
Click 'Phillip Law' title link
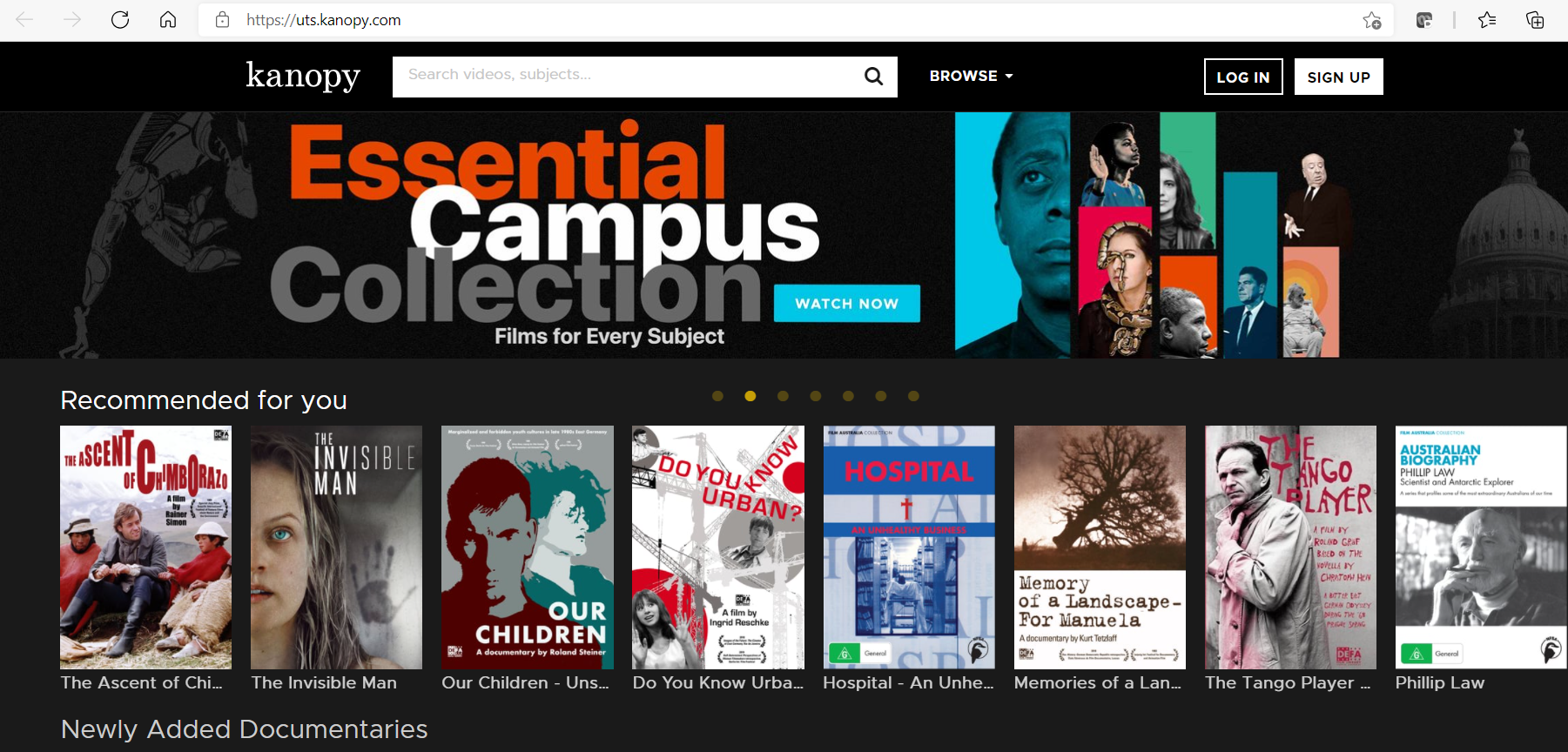pyautogui.click(x=1440, y=683)
